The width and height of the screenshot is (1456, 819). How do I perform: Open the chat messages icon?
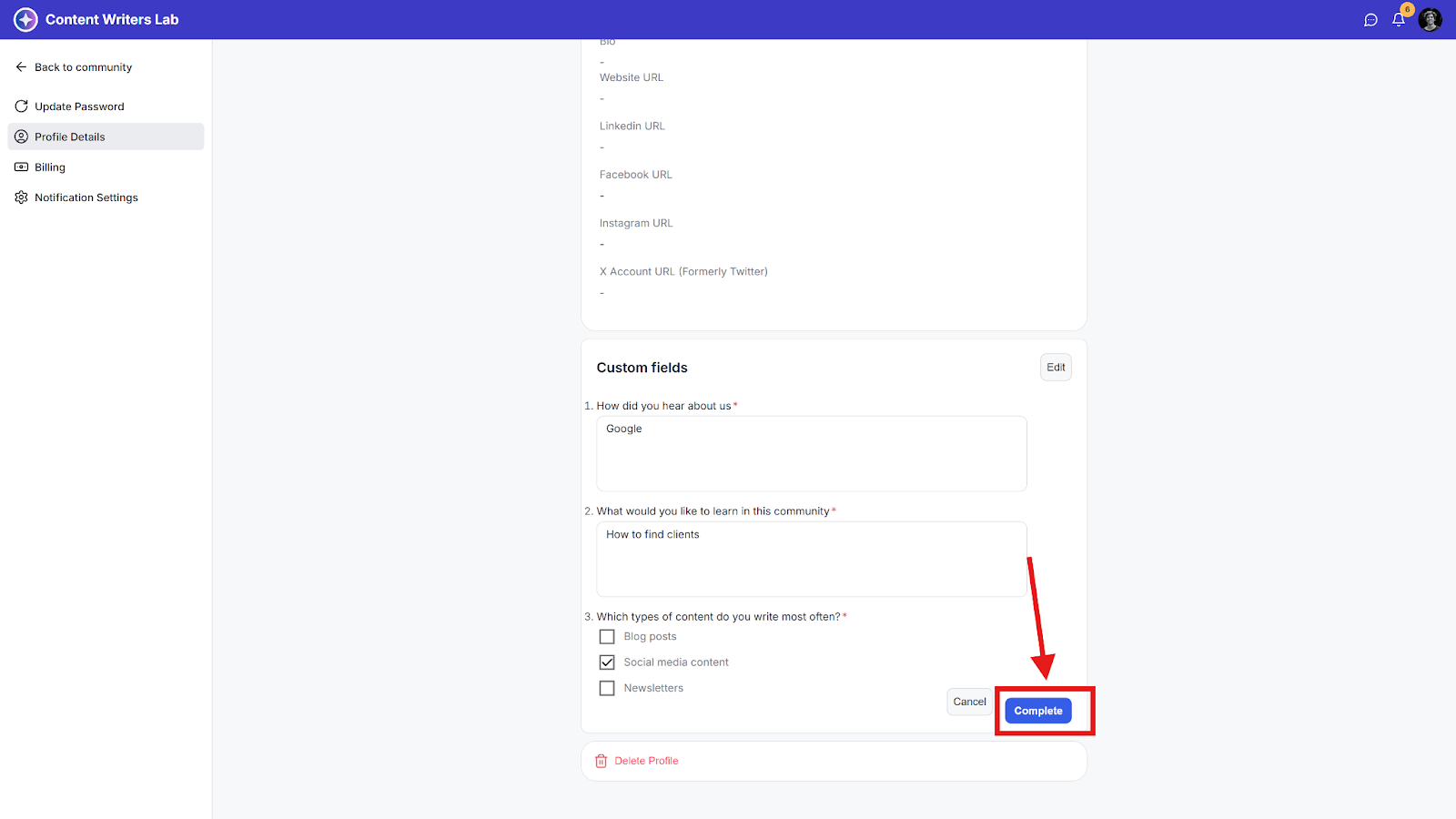click(x=1370, y=20)
